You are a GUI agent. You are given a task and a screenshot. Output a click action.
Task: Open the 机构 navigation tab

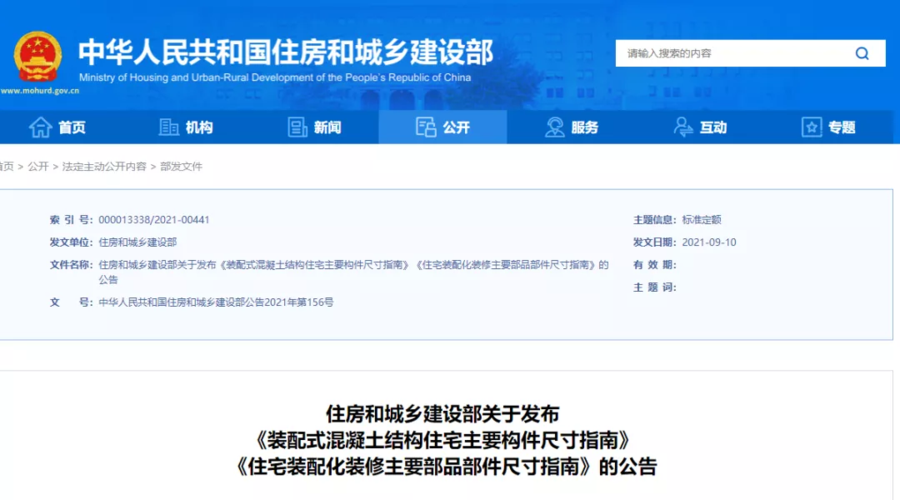click(x=186, y=127)
